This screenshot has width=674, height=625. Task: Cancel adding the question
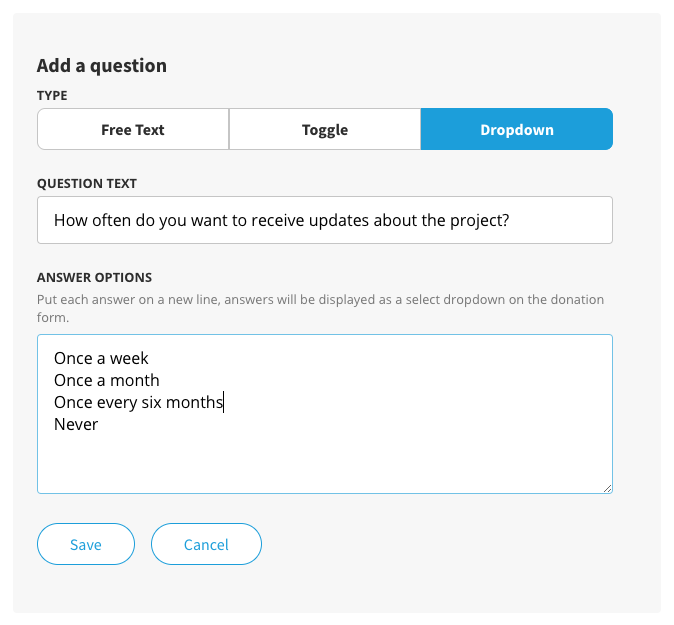(206, 544)
